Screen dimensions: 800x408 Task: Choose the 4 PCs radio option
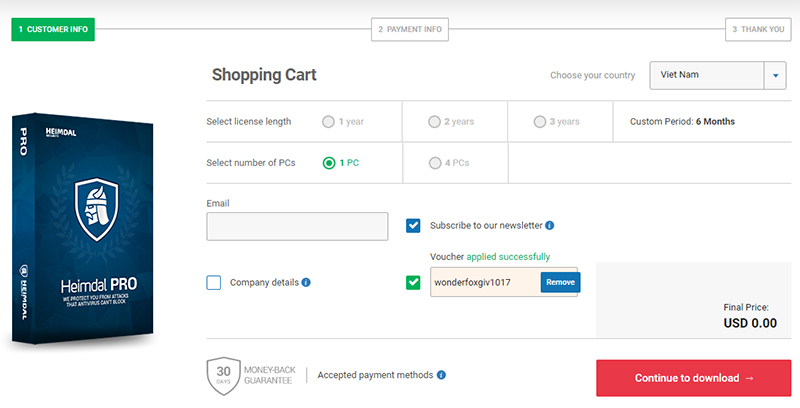point(434,162)
